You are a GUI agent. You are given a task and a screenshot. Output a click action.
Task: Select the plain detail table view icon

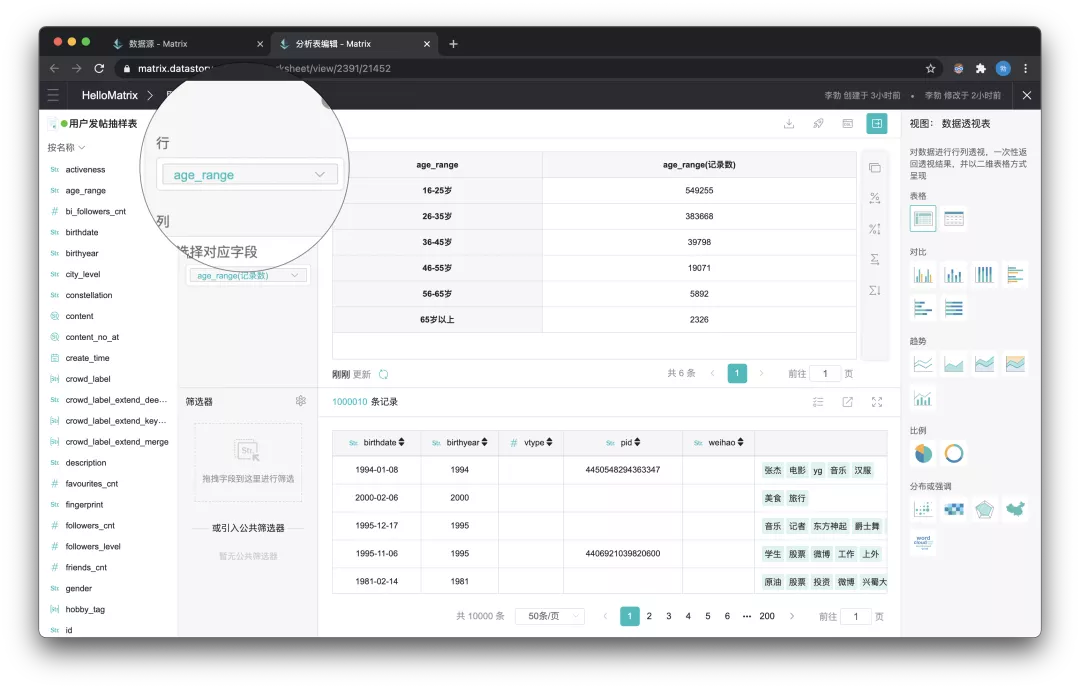click(953, 219)
